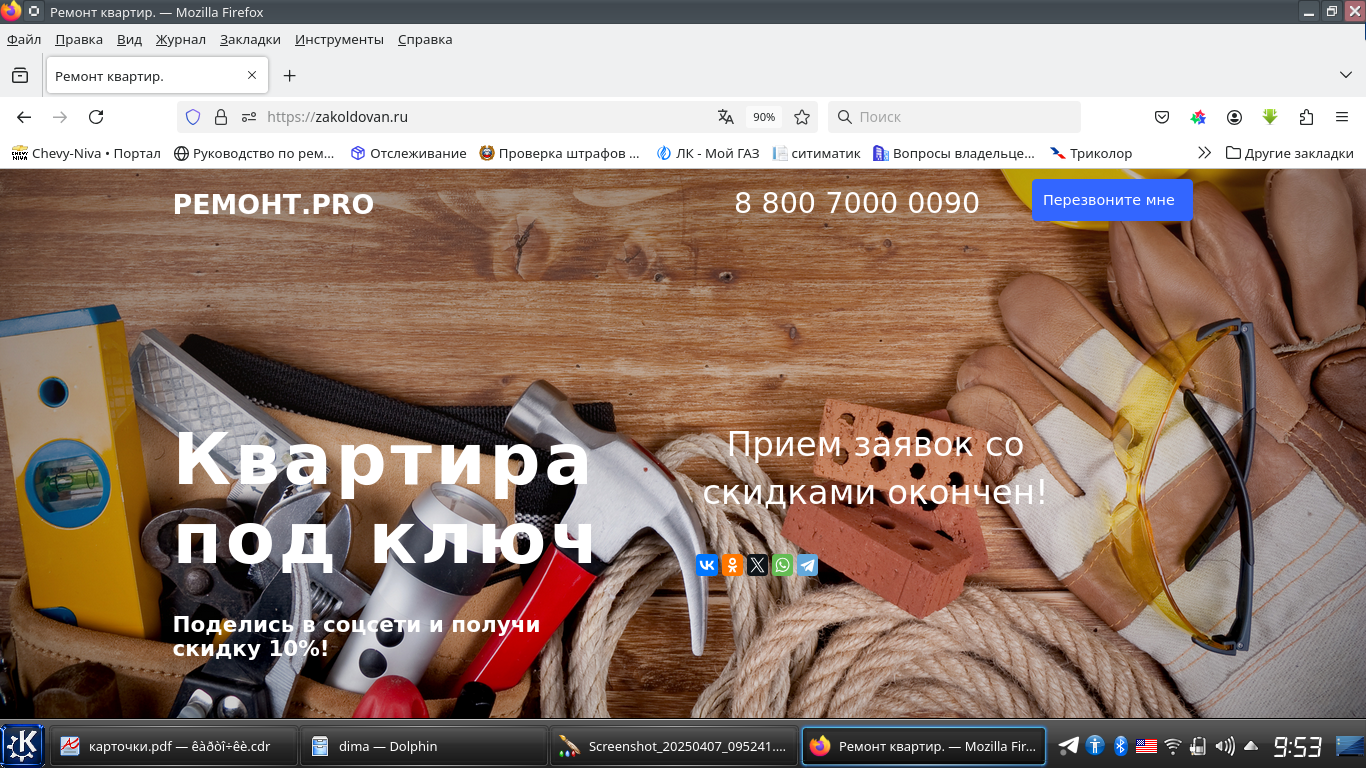Show the list of all tabs chevron
1366x768 pixels.
point(1346,75)
